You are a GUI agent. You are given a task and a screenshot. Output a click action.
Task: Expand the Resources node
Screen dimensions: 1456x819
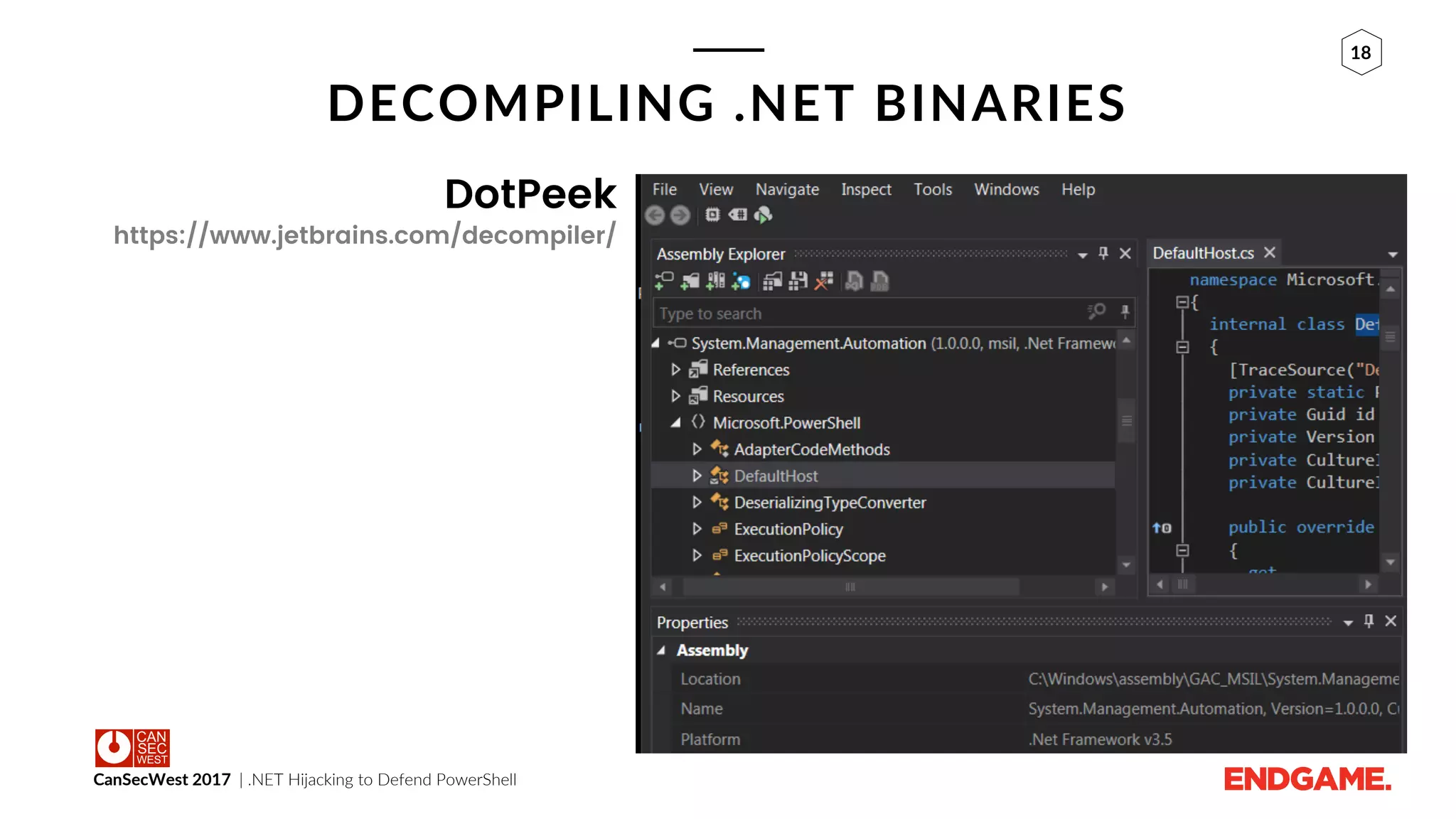(676, 396)
